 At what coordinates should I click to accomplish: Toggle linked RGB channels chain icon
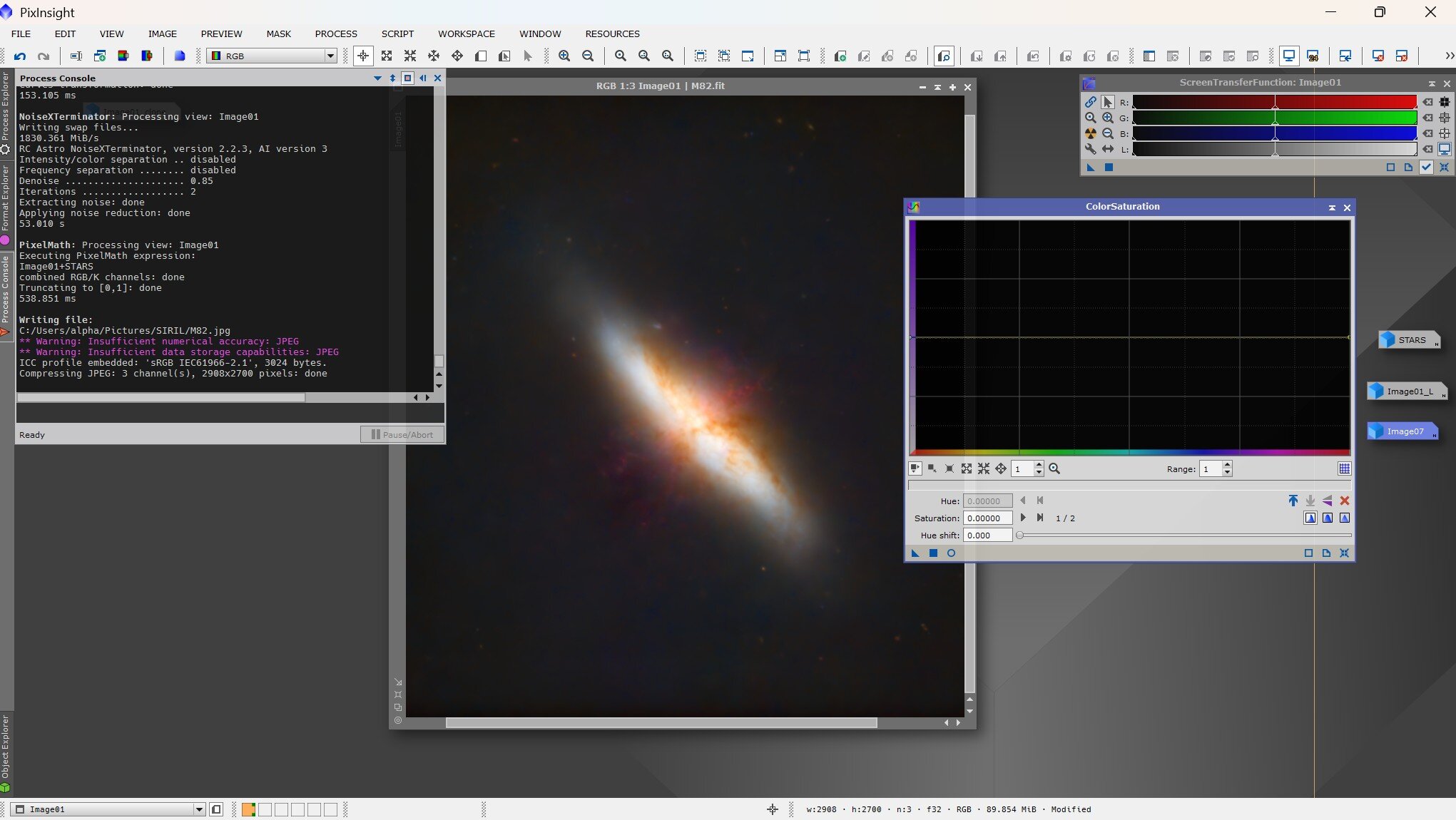pos(1090,102)
